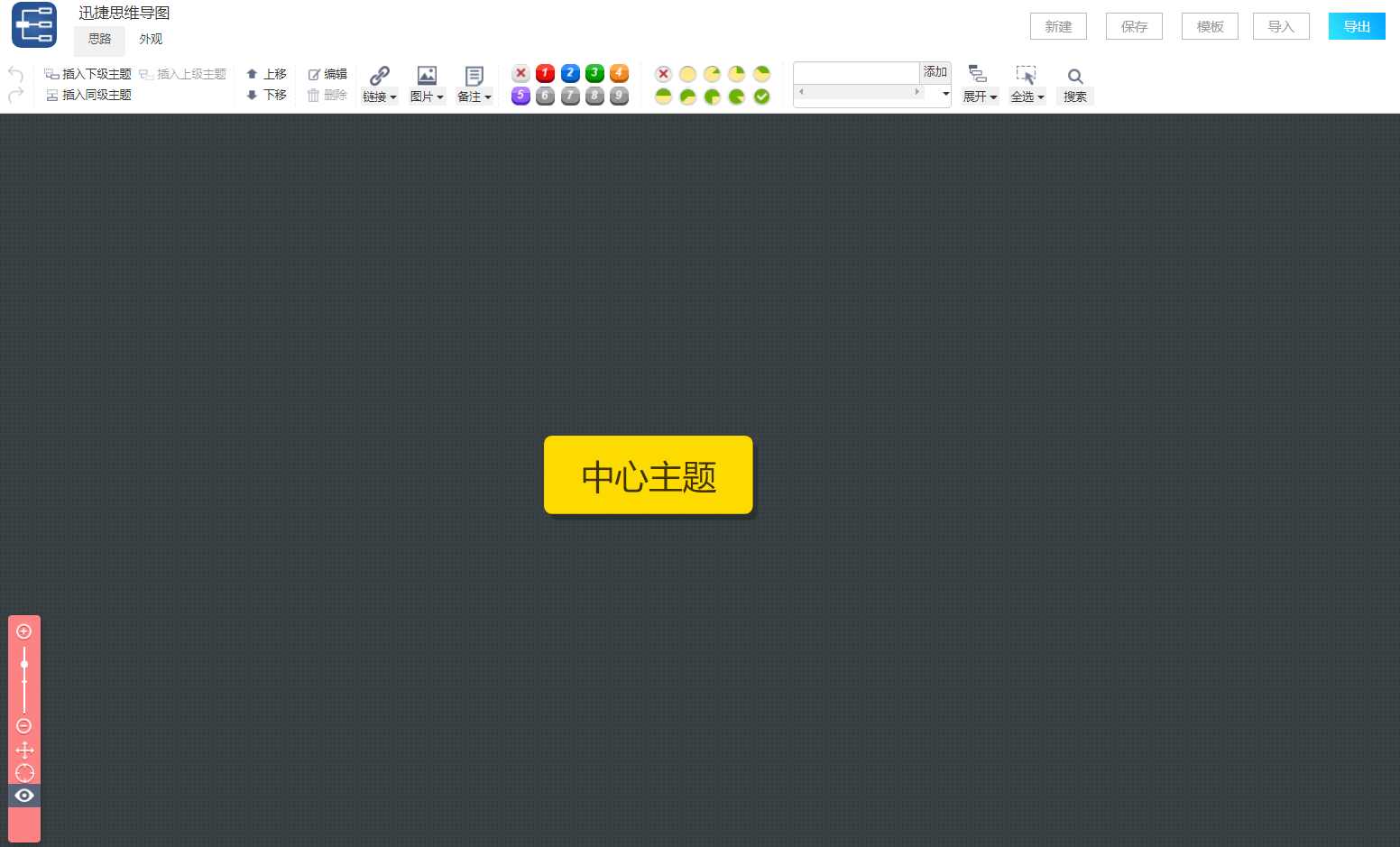
Task: Click the move-up arrow (上移)
Action: [x=267, y=74]
